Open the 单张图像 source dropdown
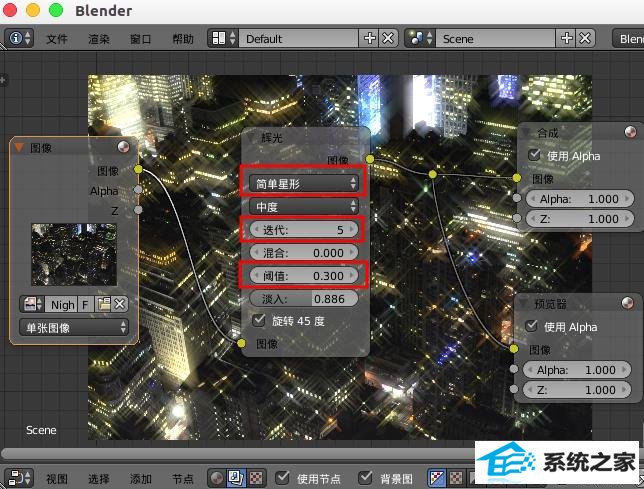The image size is (644, 489). tap(74, 327)
